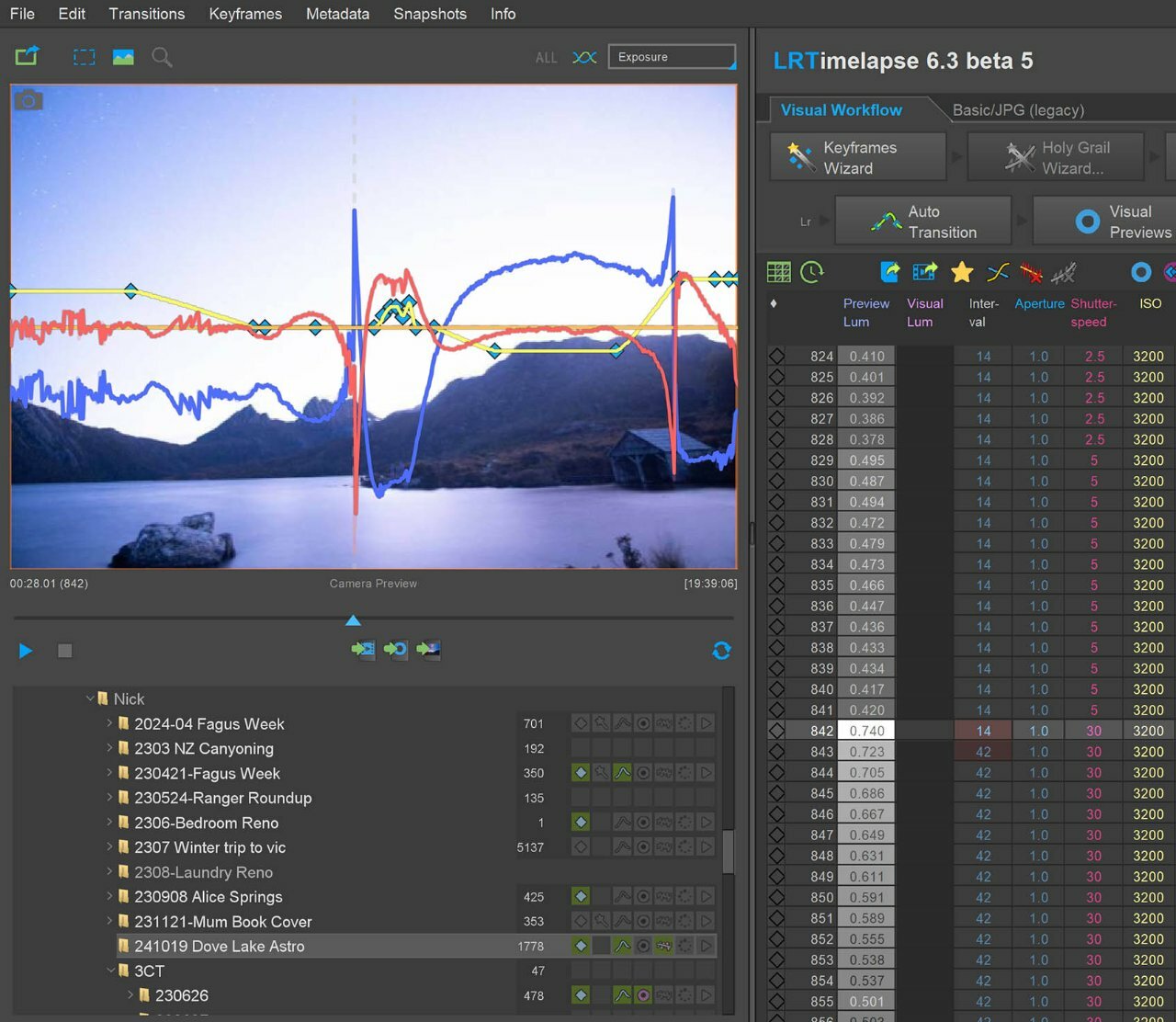Click the yellow star rating icon
The width and height of the screenshot is (1176, 1022).
[962, 272]
